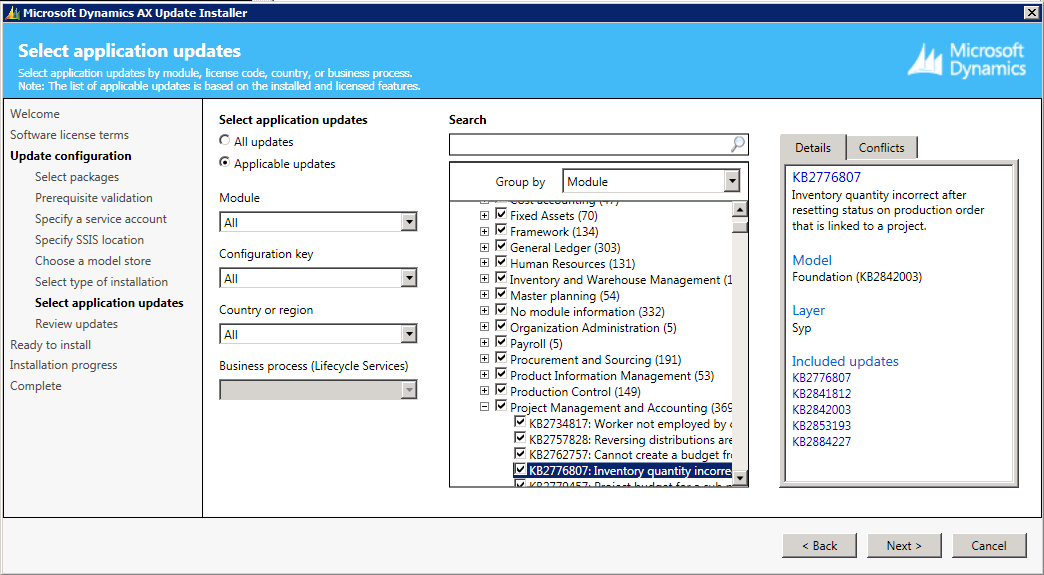The image size is (1044, 575).
Task: Uncheck the Payroll module checkbox
Action: click(x=501, y=344)
